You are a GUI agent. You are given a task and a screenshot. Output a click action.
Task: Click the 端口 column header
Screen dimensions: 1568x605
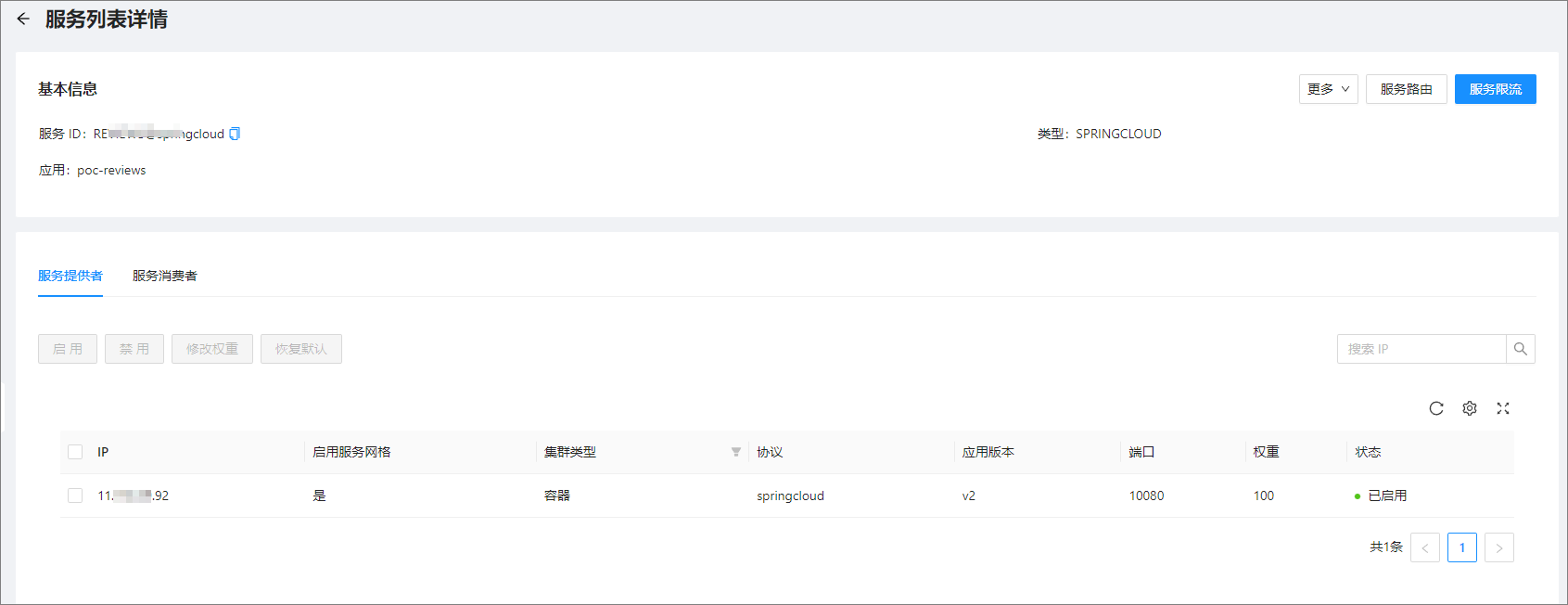[1142, 452]
